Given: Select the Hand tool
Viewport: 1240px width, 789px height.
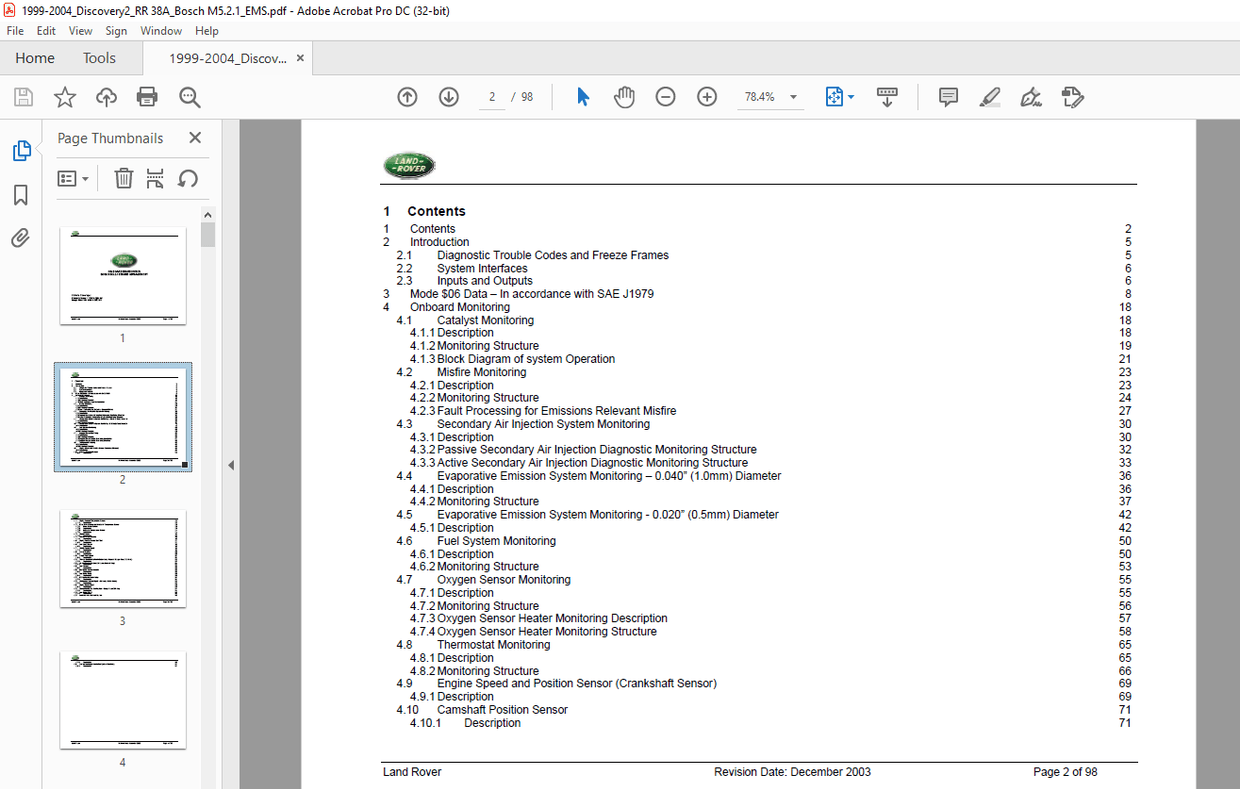Looking at the screenshot, I should pyautogui.click(x=624, y=97).
